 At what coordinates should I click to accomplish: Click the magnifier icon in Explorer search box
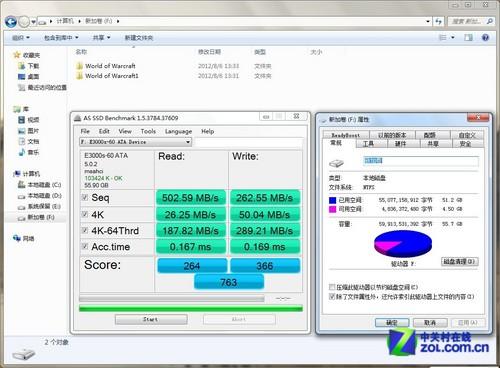(489, 21)
